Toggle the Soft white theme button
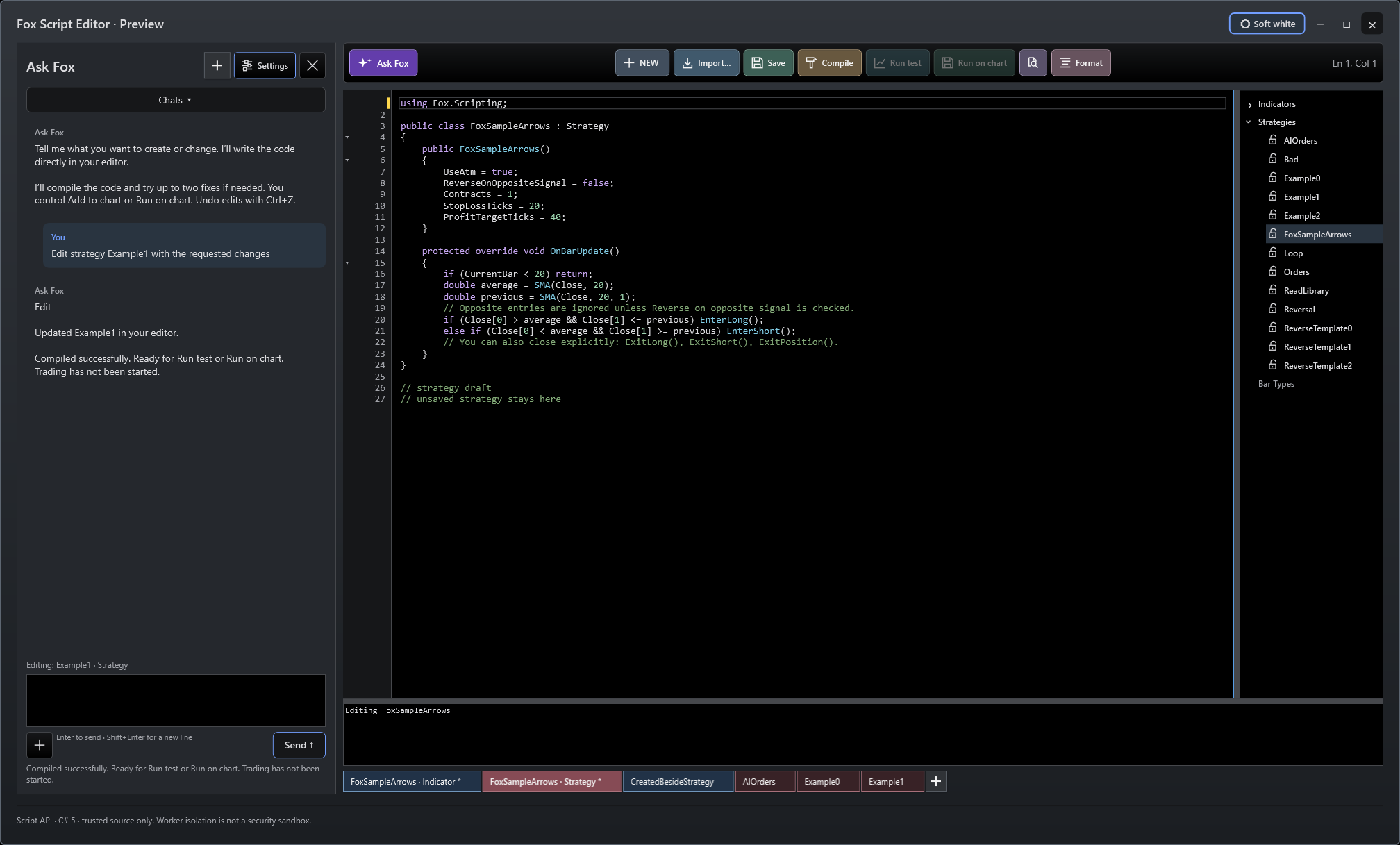 pyautogui.click(x=1267, y=24)
